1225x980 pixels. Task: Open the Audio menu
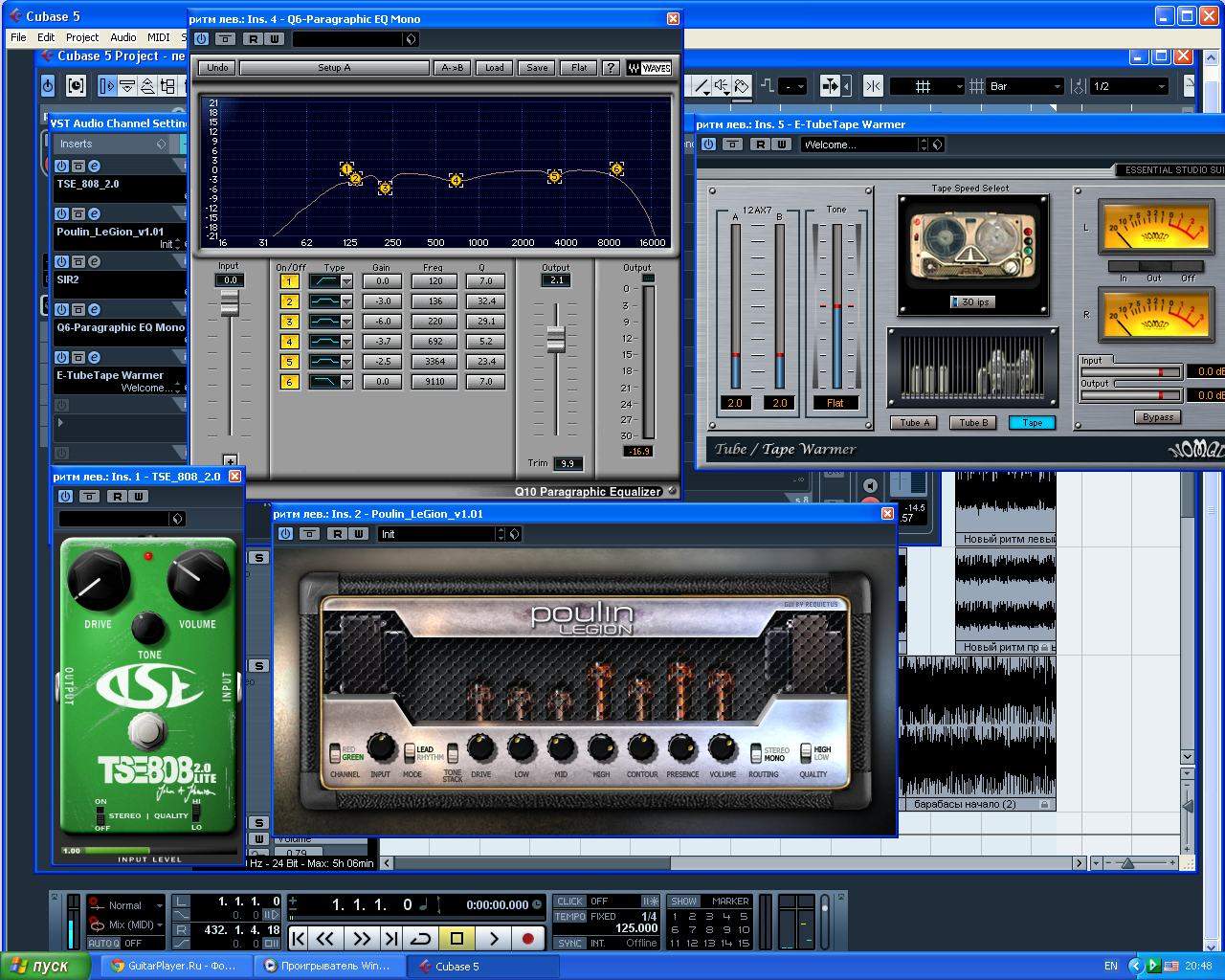point(123,37)
